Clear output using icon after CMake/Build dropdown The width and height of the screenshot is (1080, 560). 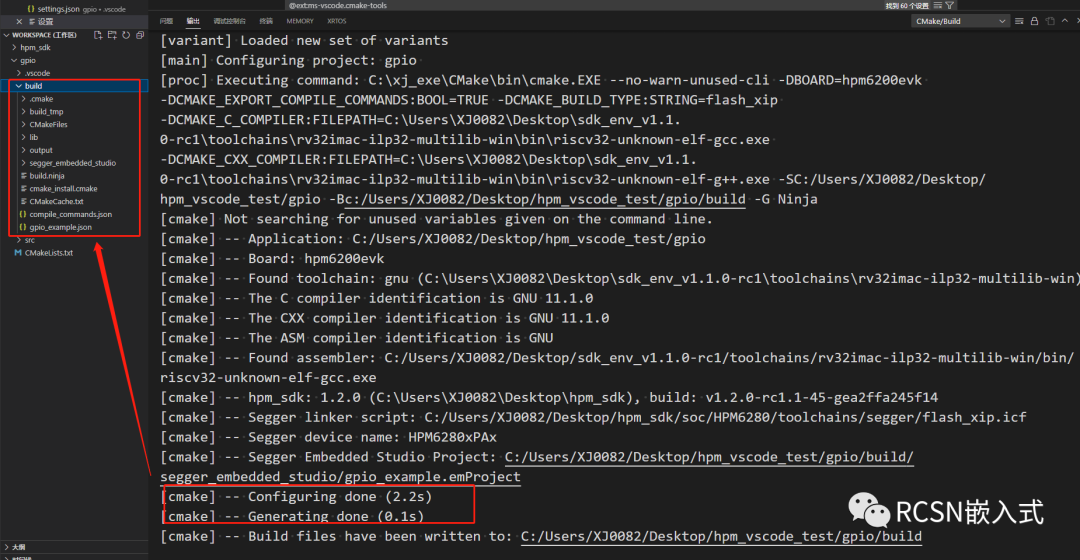(1019, 21)
